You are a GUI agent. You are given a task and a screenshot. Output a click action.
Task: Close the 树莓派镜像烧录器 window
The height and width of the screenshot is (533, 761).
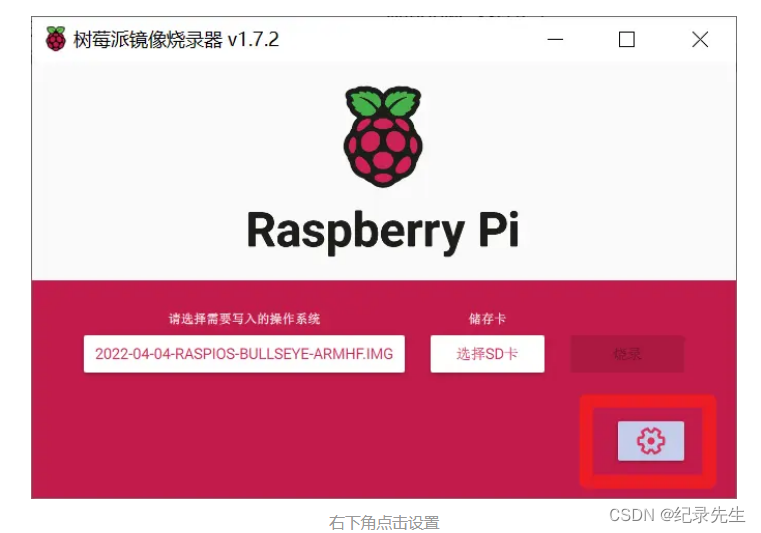[700, 39]
